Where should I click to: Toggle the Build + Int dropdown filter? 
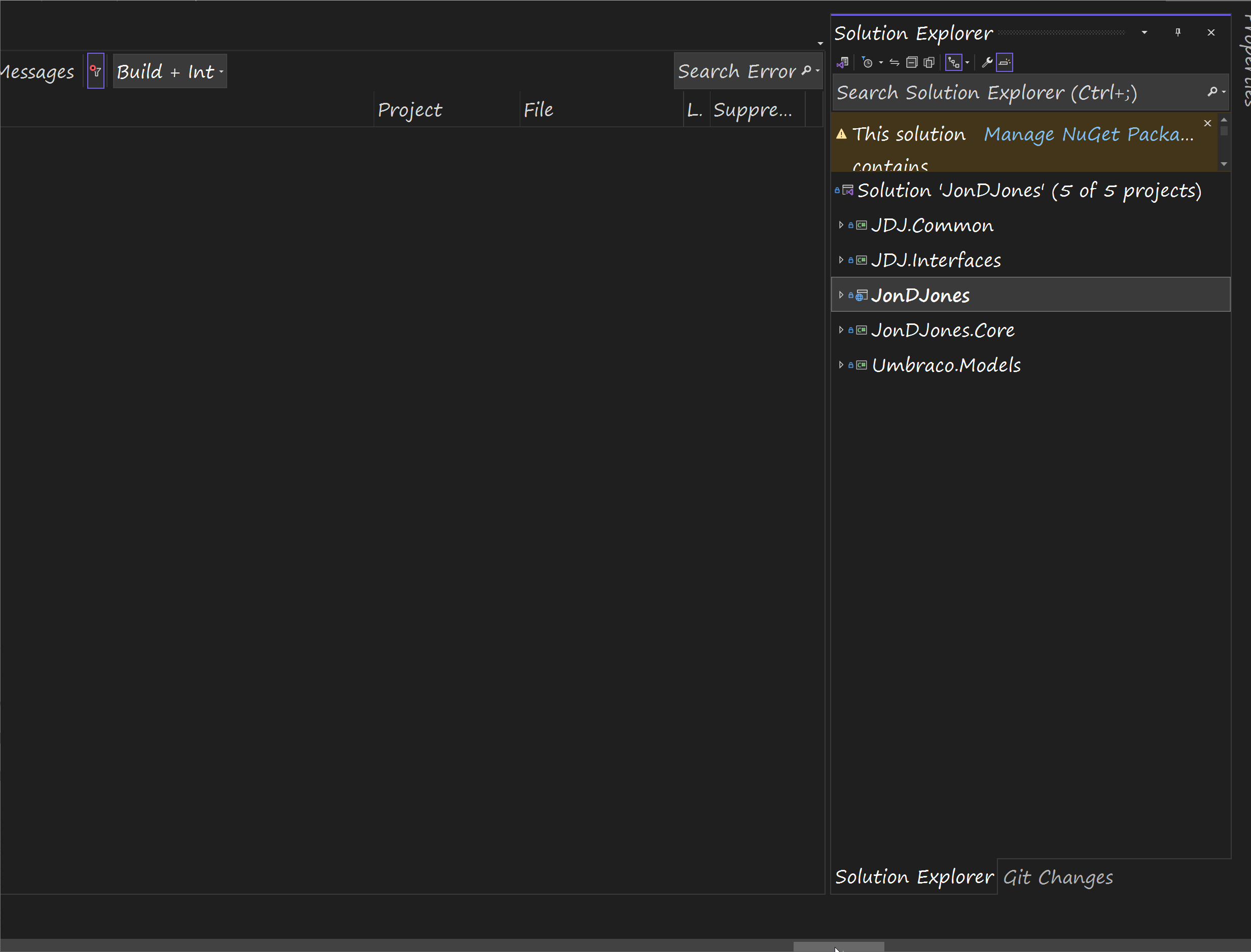tap(170, 71)
